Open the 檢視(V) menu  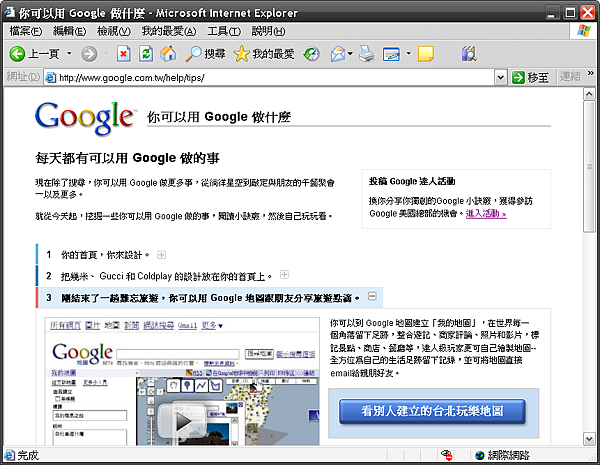[x=114, y=31]
